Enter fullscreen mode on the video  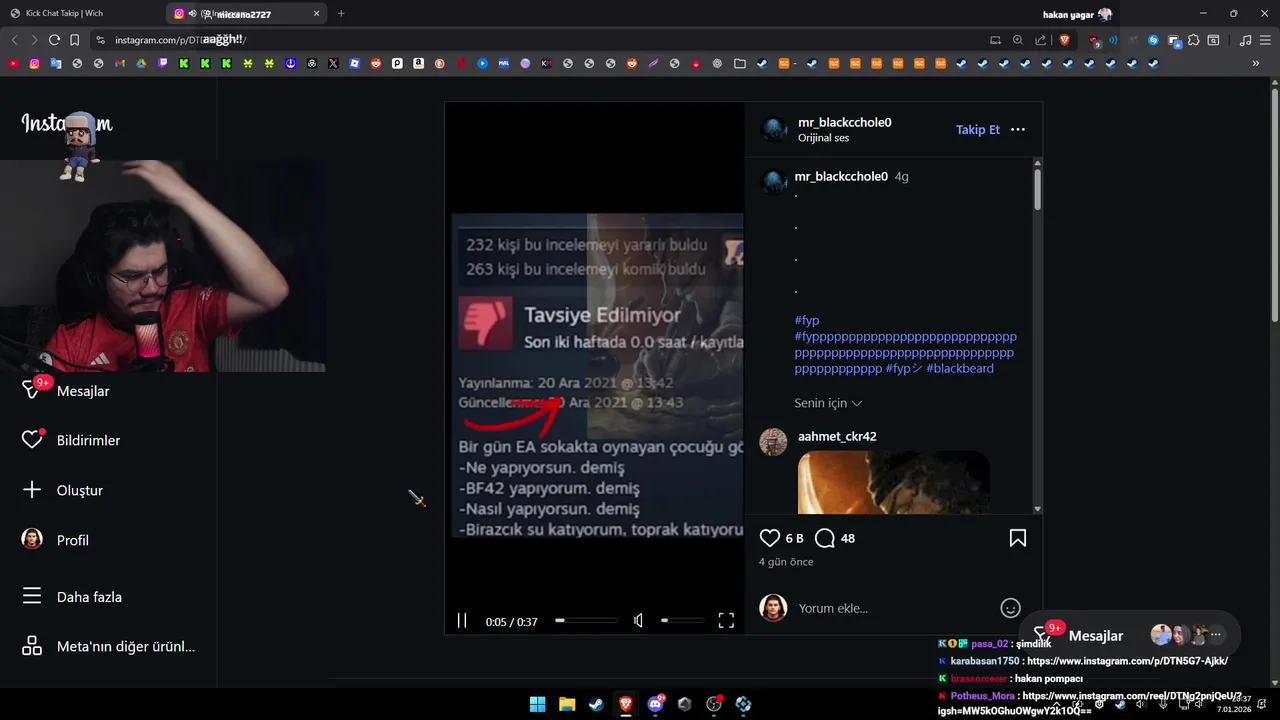point(726,621)
